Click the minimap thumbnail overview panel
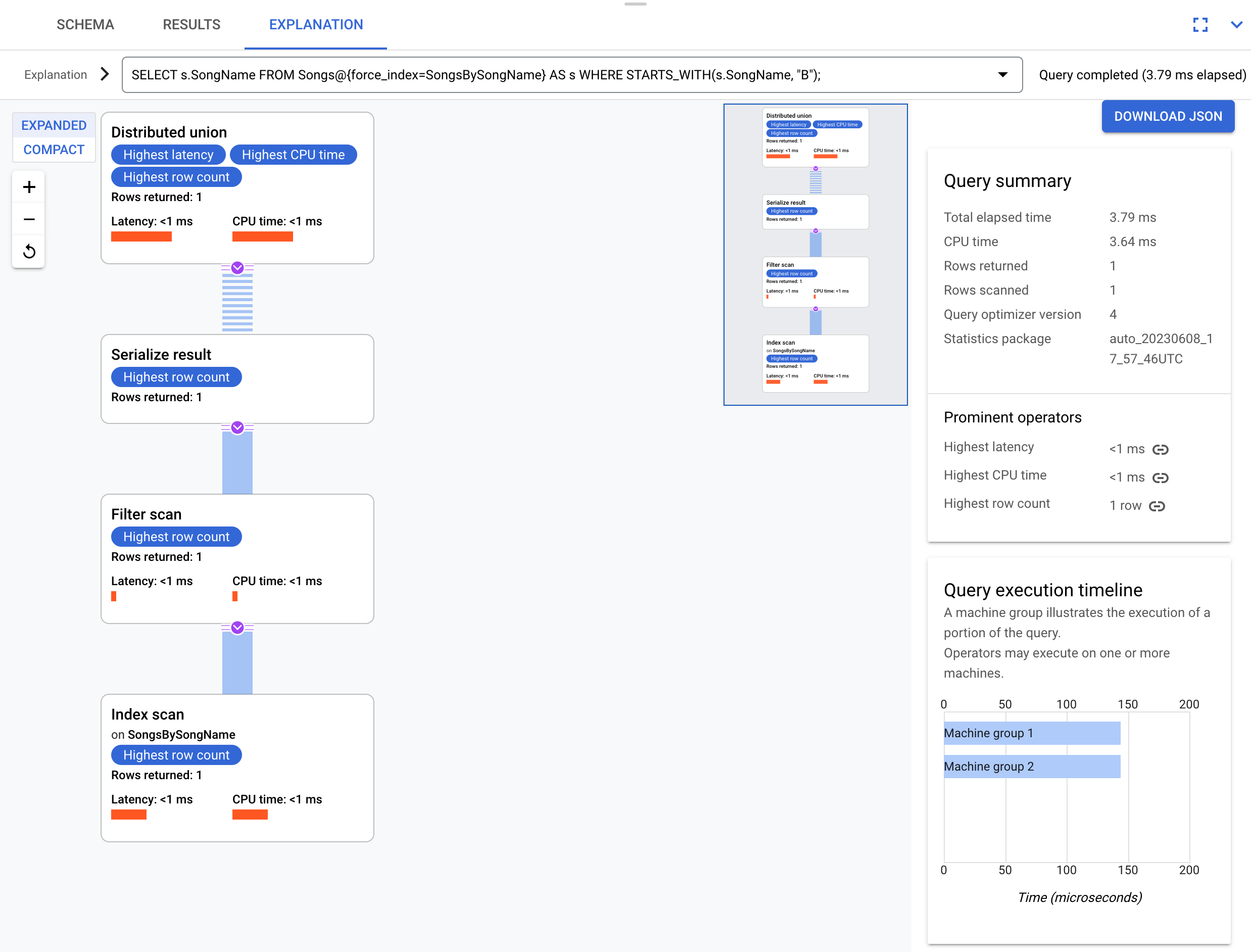 click(x=817, y=255)
